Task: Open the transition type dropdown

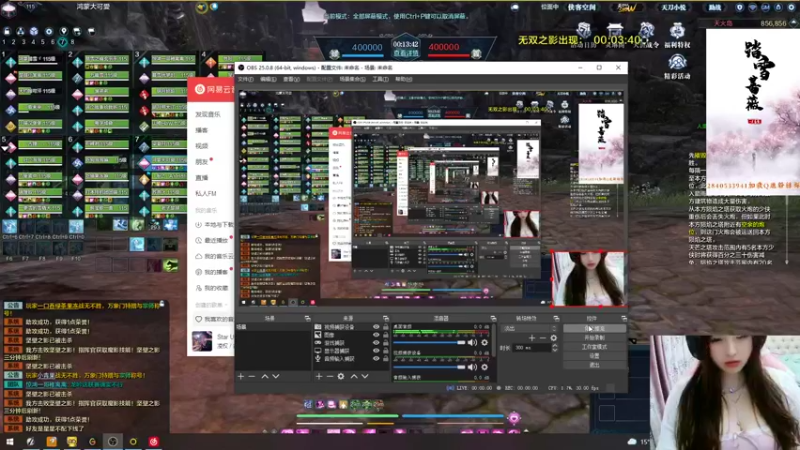Action: 529,329
